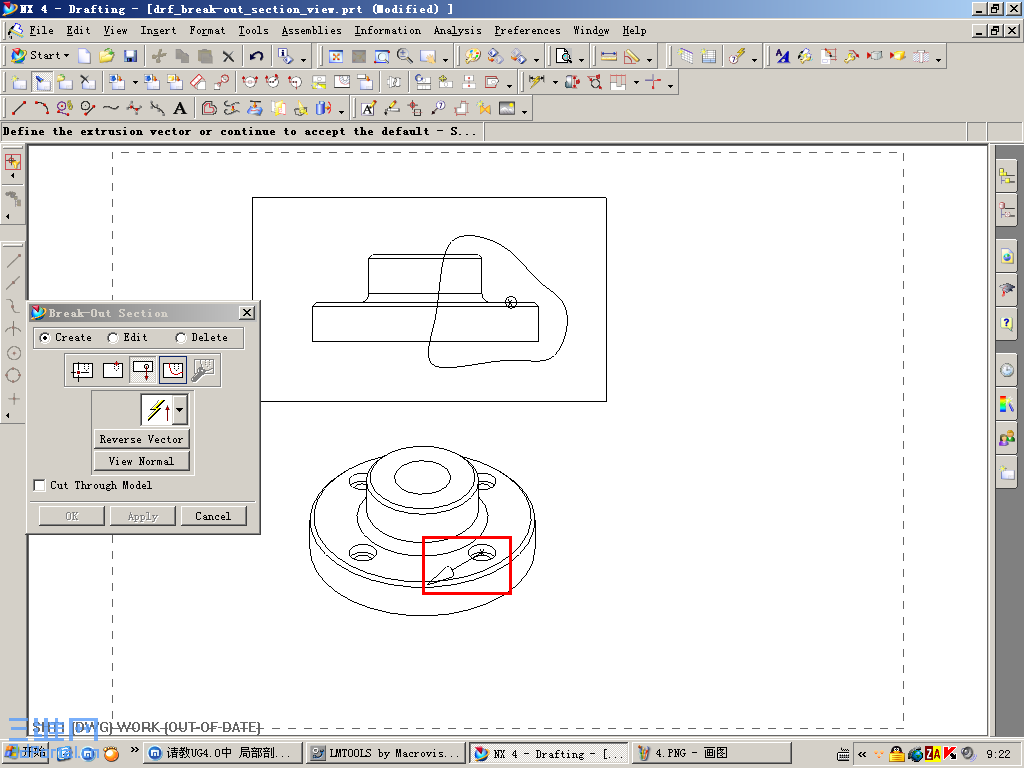Click the Apply button in Break-Out dialog
This screenshot has width=1024, height=768.
(143, 516)
